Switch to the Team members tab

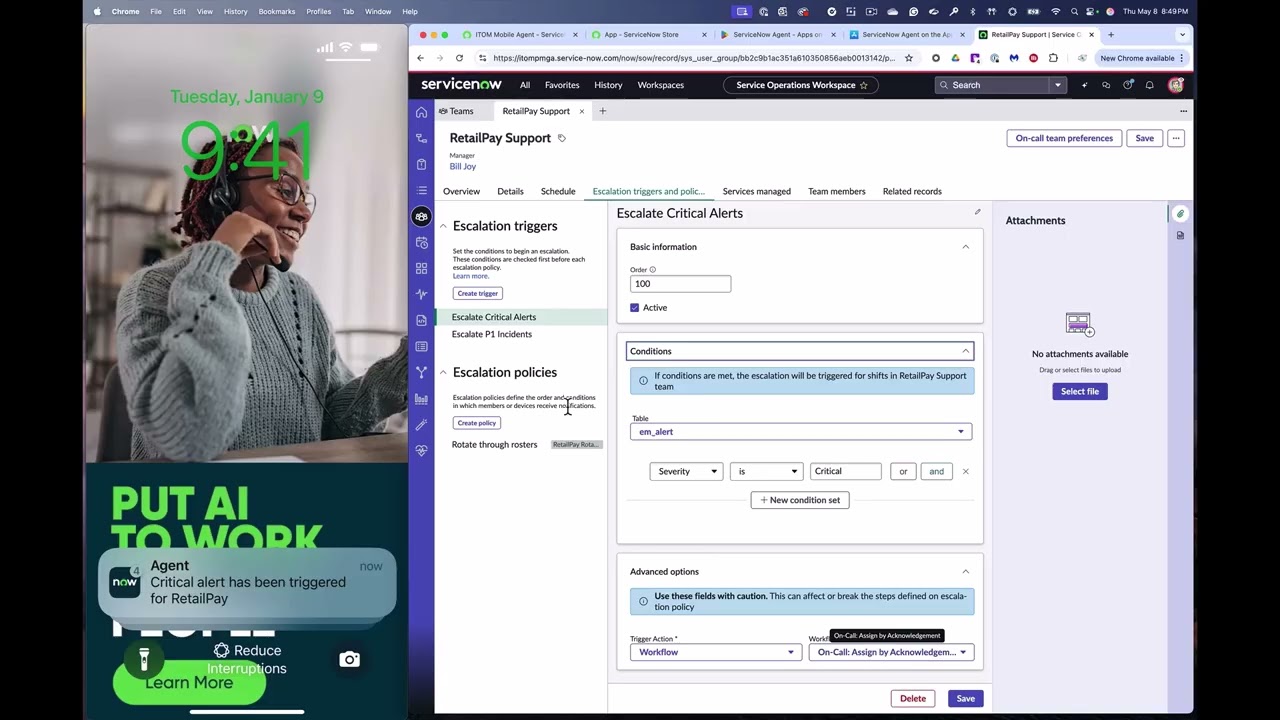point(836,191)
